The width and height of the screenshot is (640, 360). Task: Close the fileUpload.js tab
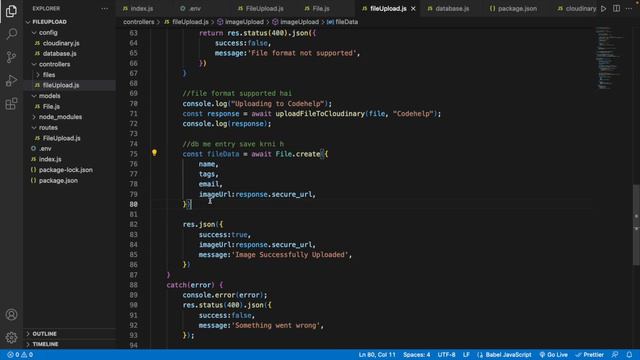(x=413, y=9)
